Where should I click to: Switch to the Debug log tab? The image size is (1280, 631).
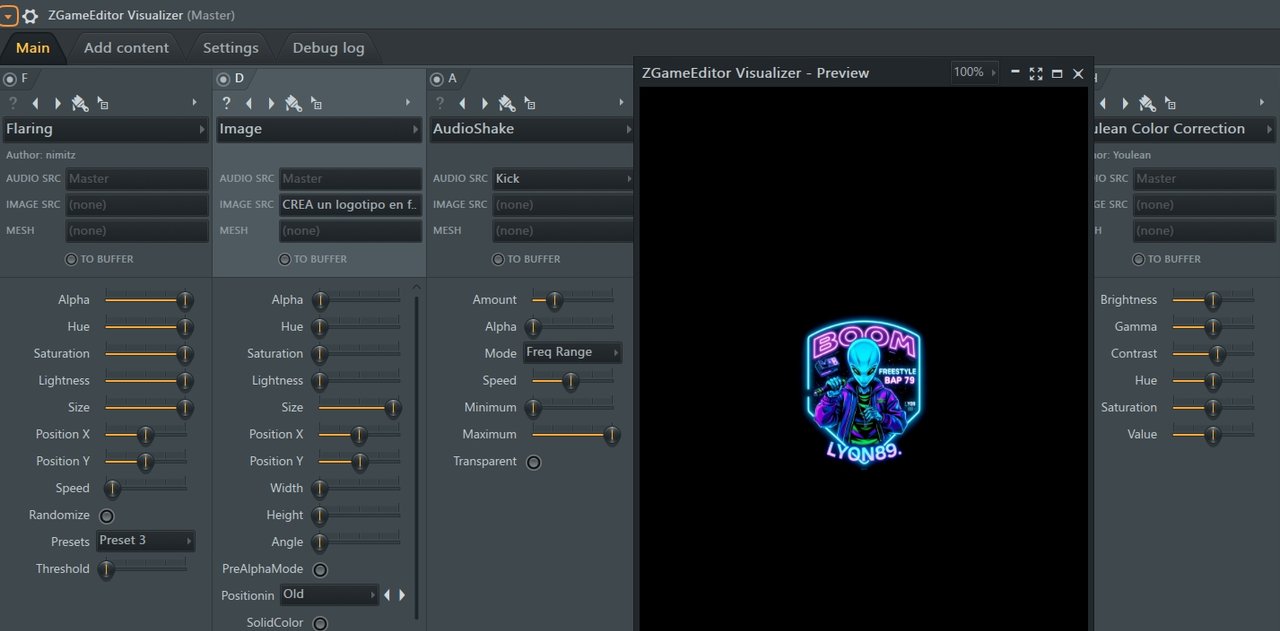(328, 48)
